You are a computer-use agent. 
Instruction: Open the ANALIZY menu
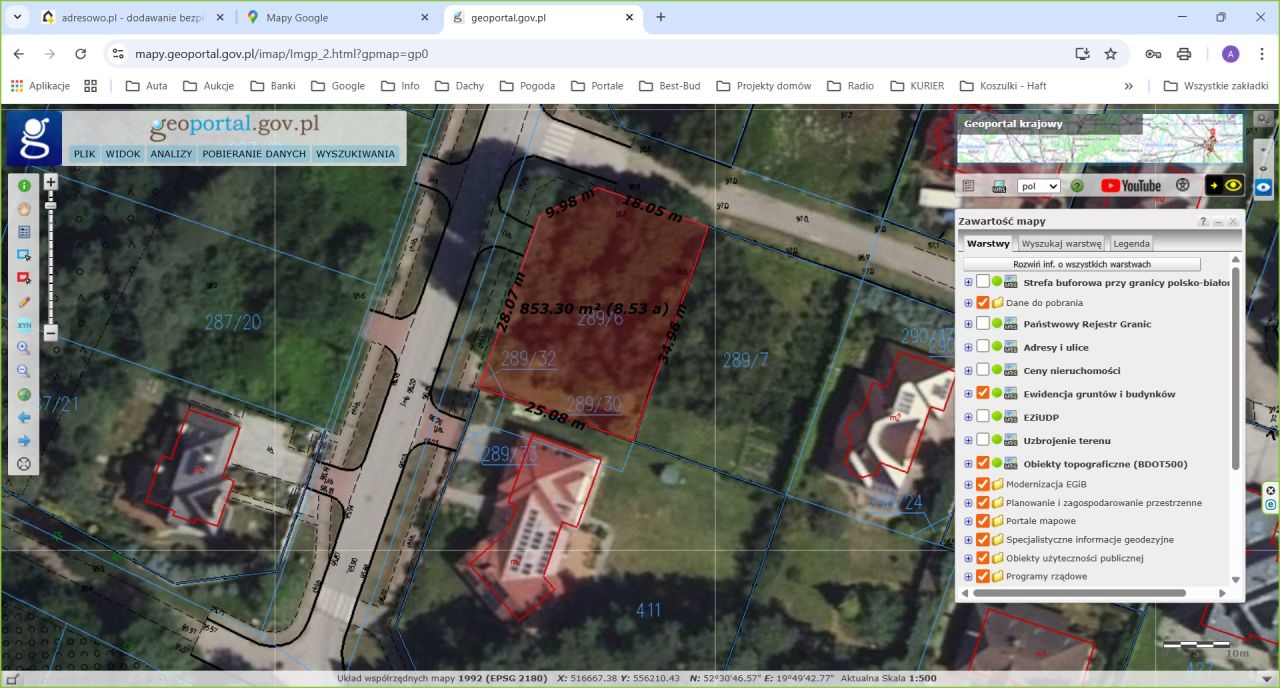coord(171,155)
